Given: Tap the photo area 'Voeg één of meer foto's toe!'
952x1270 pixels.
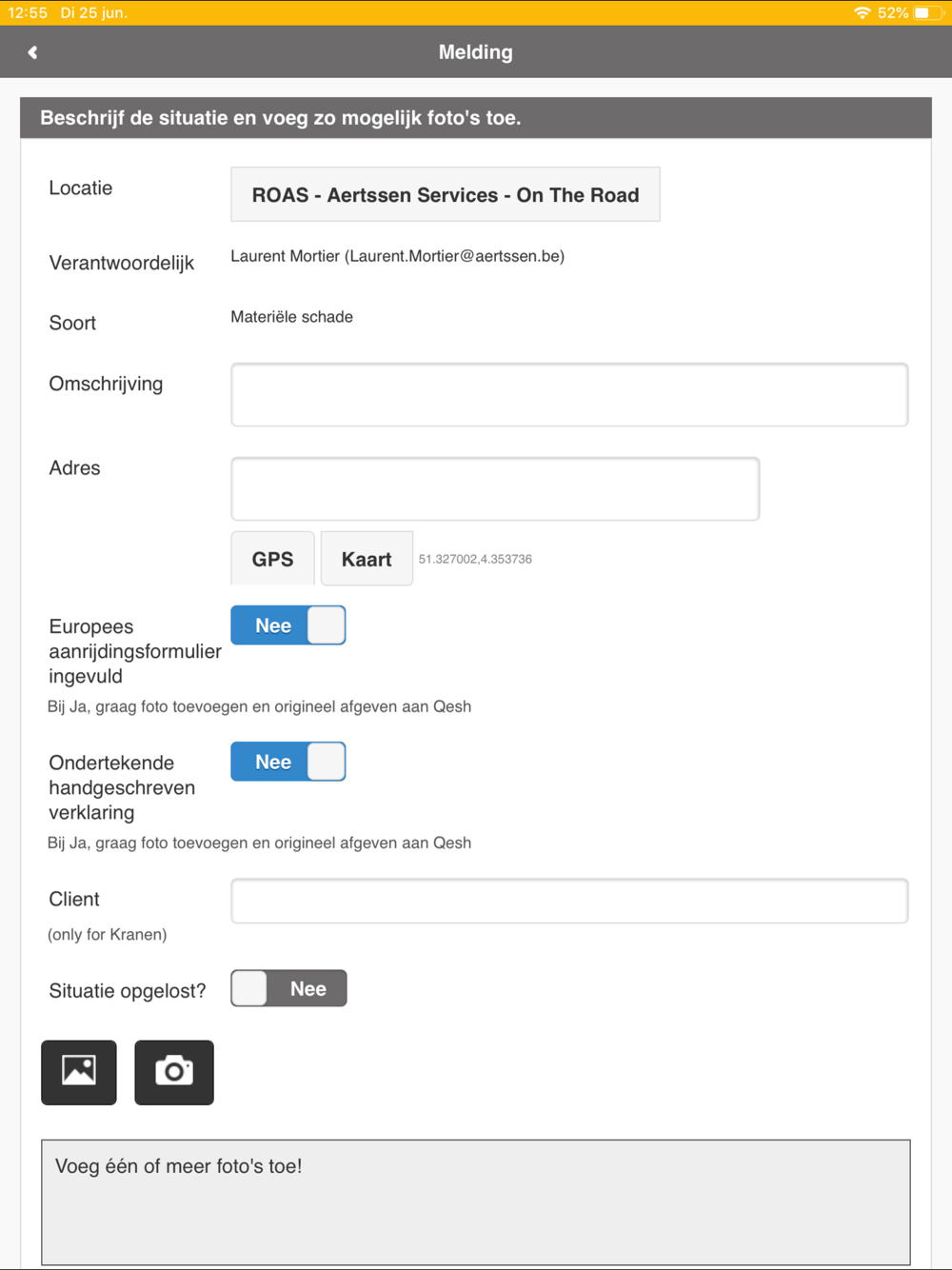Looking at the screenshot, I should (476, 1201).
